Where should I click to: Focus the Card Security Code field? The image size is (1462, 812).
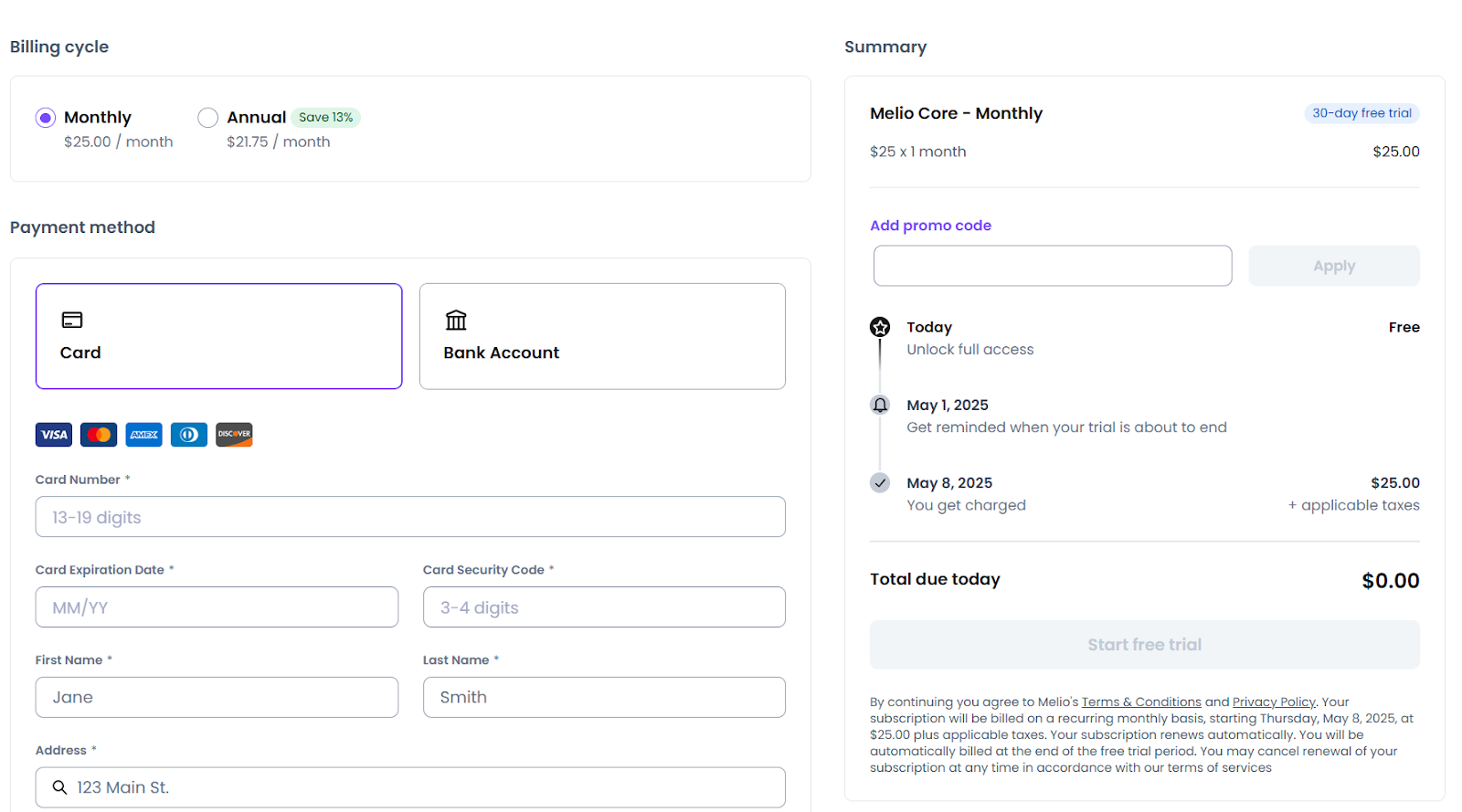[604, 607]
